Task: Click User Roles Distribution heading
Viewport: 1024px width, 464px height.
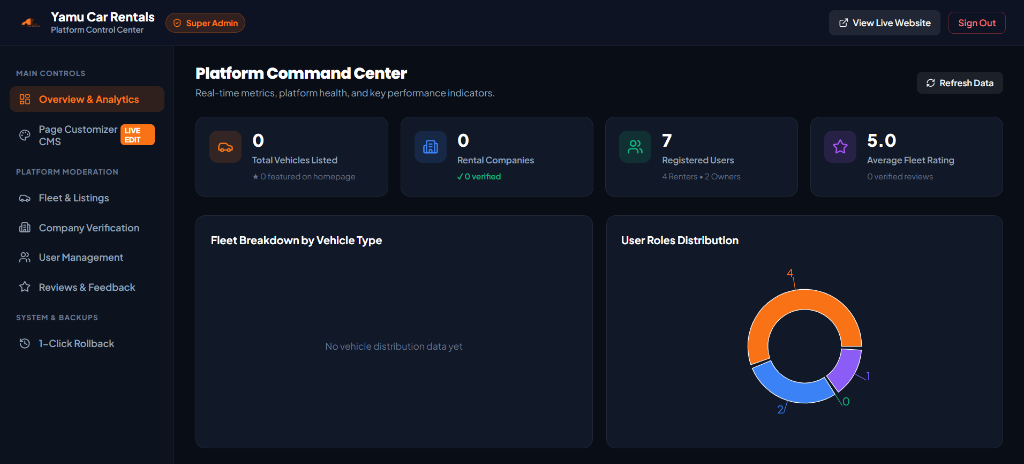Action: coord(680,240)
